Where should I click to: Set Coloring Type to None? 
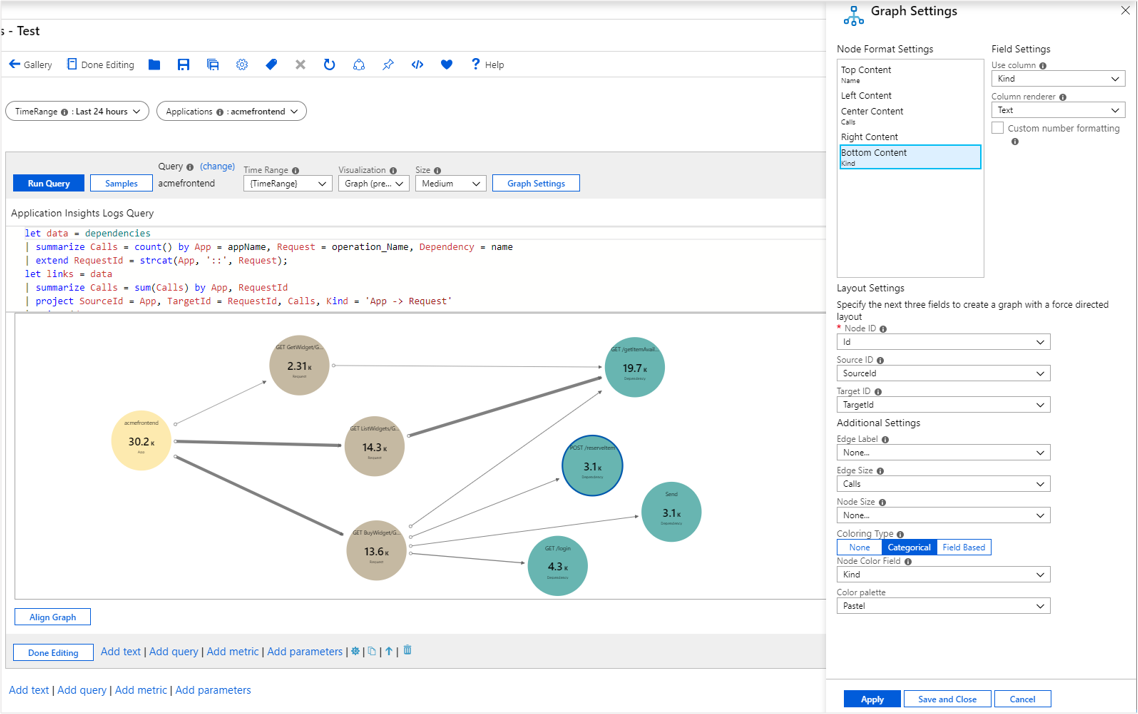pos(859,547)
